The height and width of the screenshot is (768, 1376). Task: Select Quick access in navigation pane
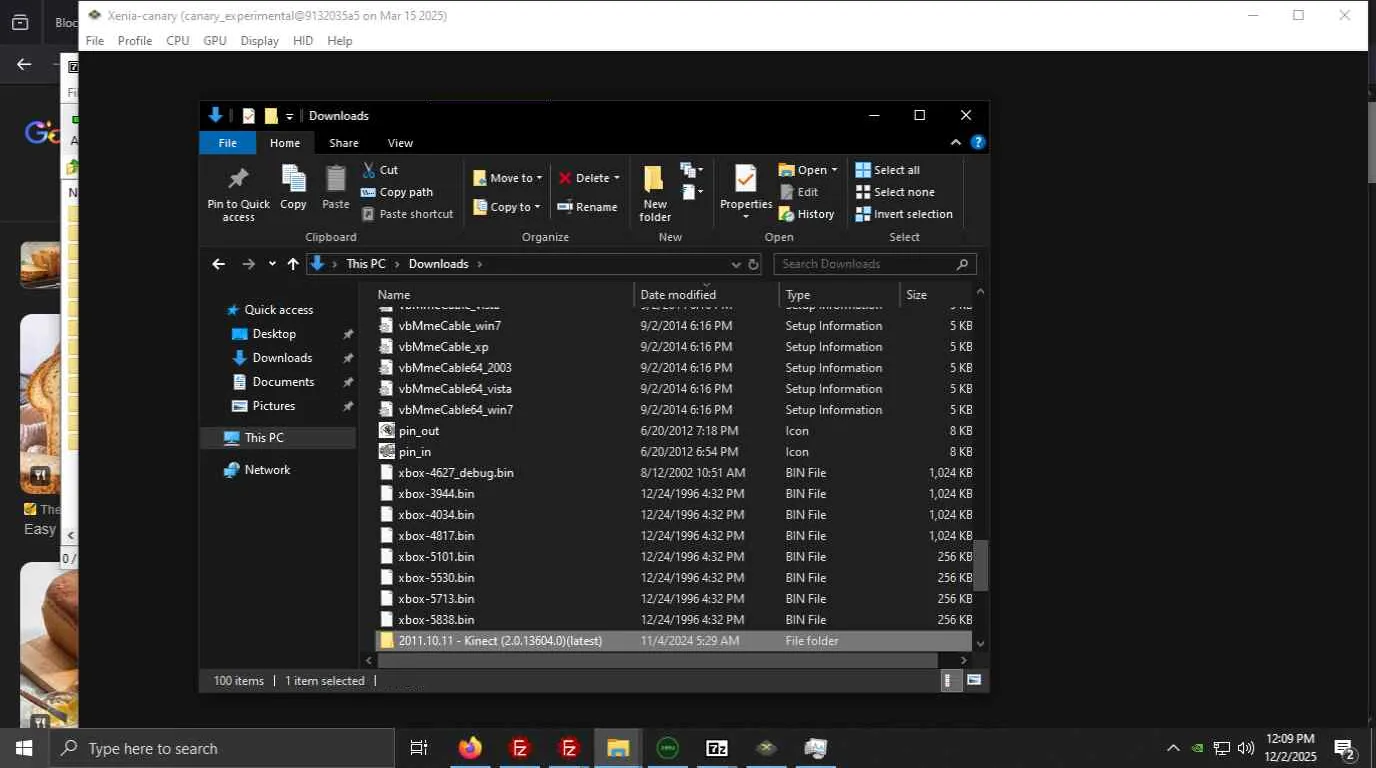[279, 310]
